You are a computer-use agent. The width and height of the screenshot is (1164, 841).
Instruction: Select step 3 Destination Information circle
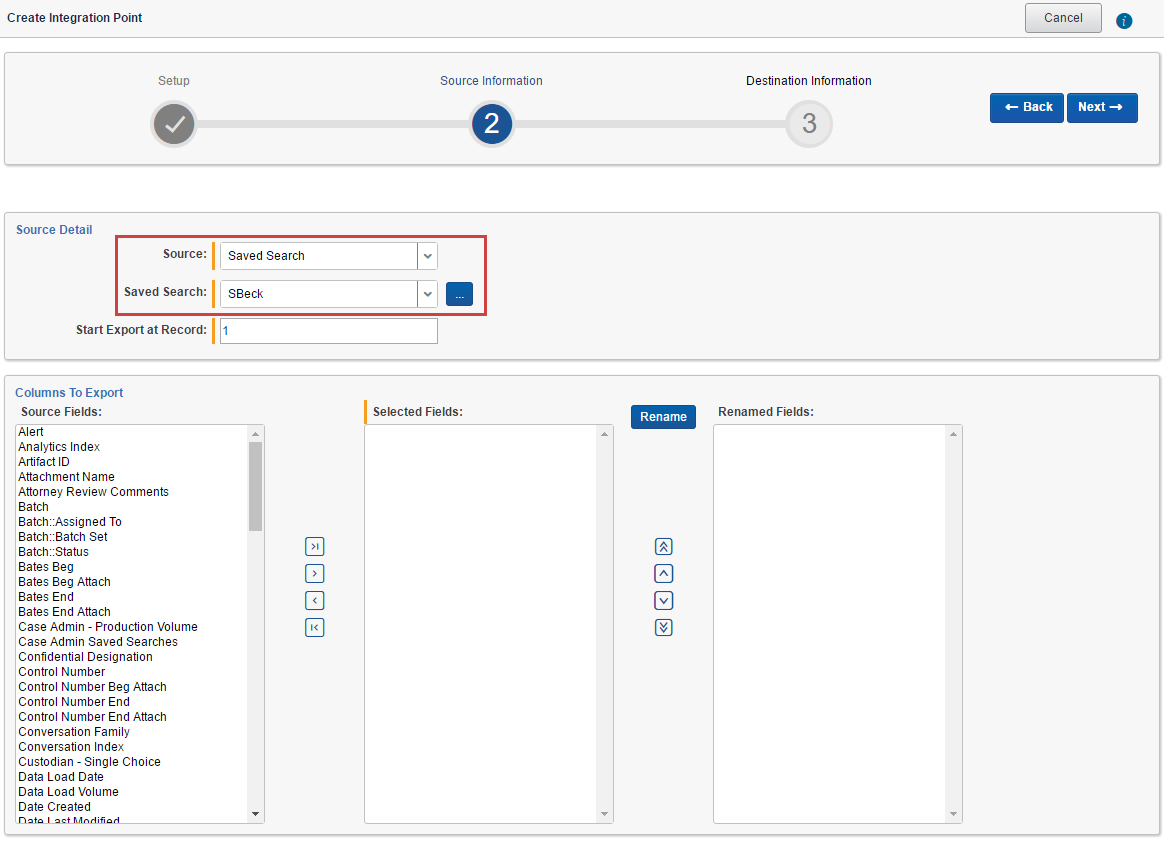[809, 124]
